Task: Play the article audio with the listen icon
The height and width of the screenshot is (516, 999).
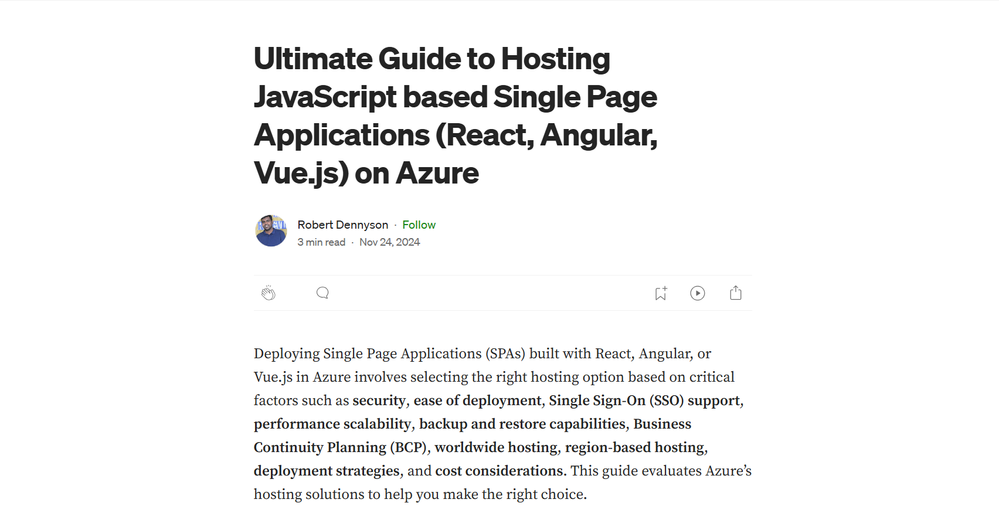Action: coord(698,293)
